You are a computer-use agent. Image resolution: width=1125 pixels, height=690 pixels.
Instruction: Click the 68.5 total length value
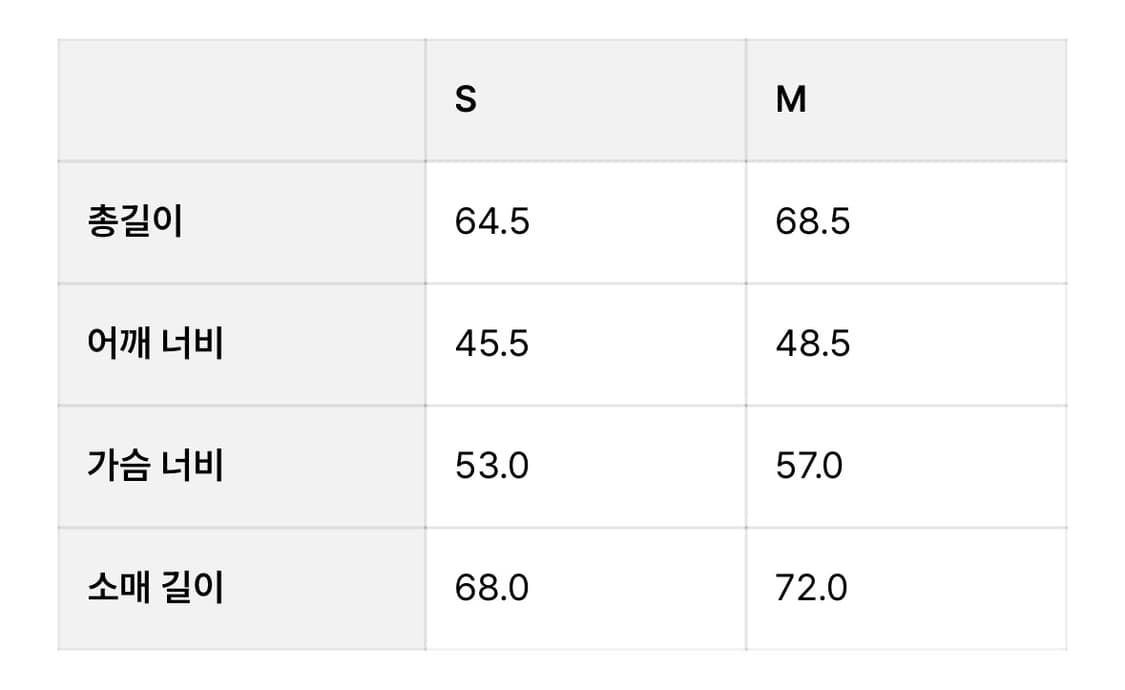pyautogui.click(x=812, y=222)
